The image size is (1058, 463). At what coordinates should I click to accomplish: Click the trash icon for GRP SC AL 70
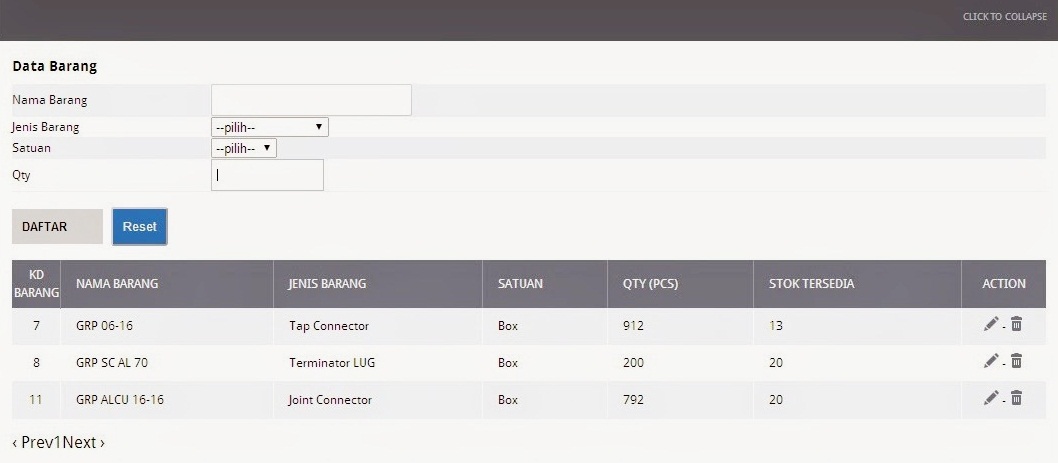pos(1016,361)
